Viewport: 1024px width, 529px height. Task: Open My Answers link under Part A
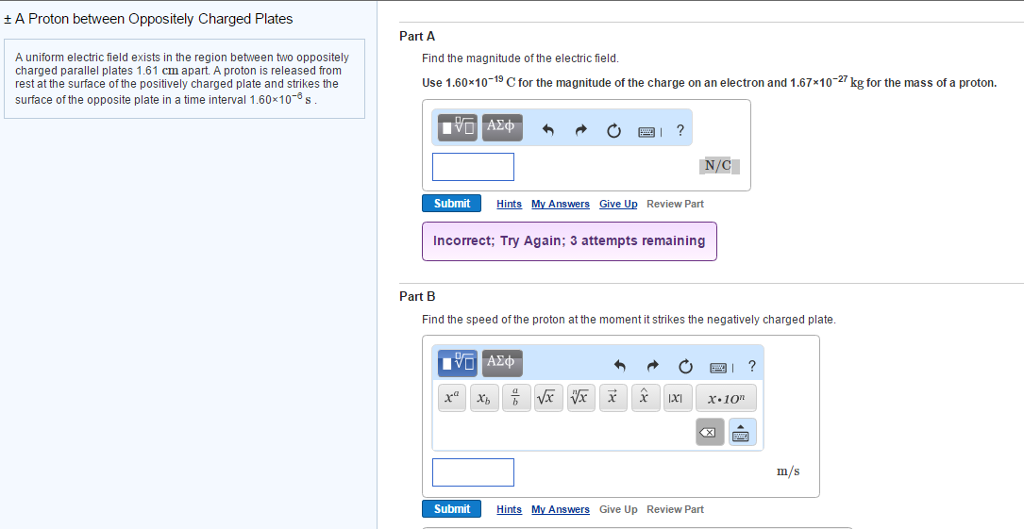click(x=560, y=204)
